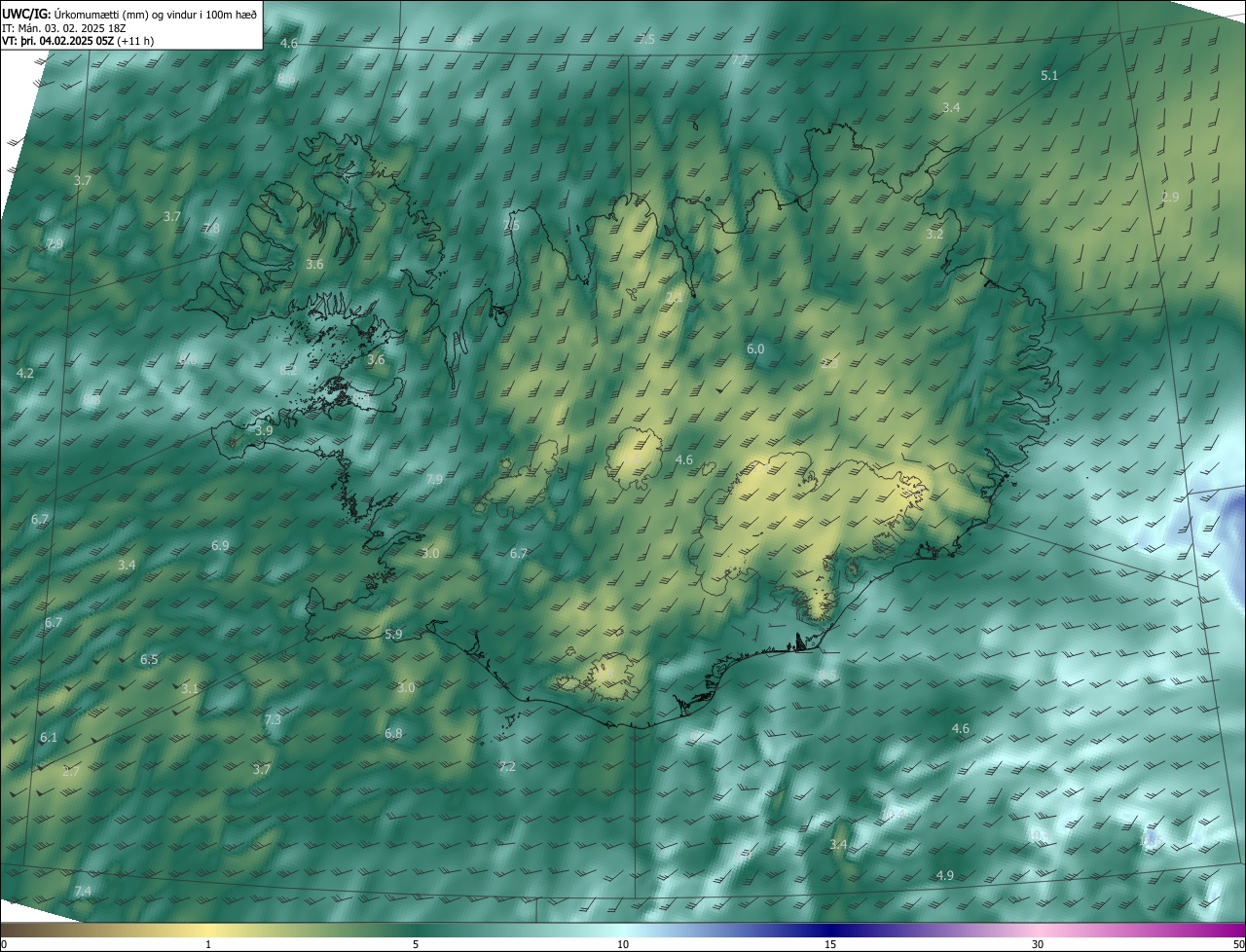Click the value label 3.2 on the map

click(934, 235)
